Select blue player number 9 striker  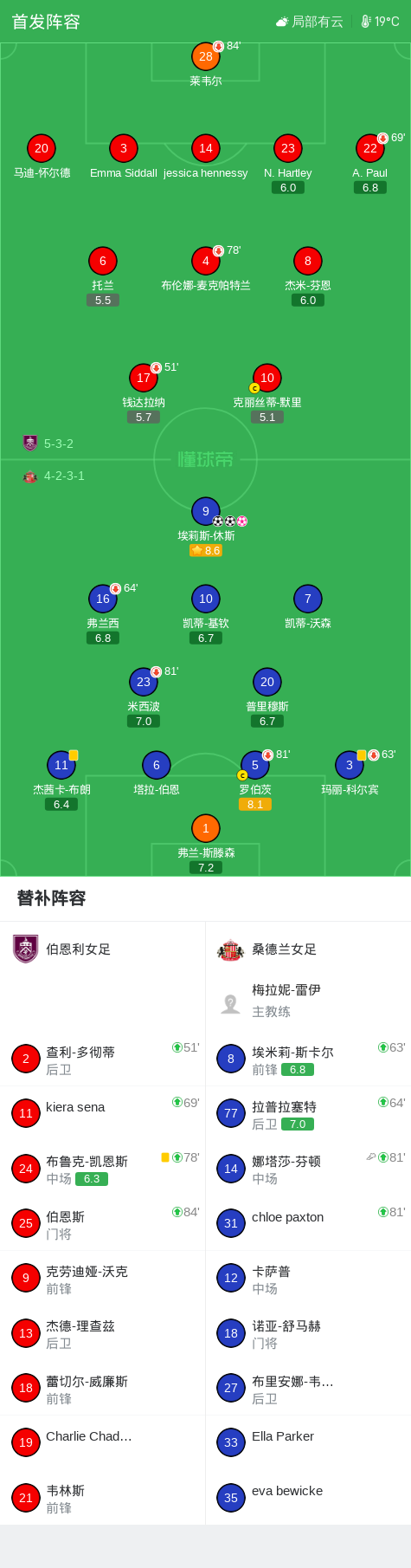coord(206,511)
